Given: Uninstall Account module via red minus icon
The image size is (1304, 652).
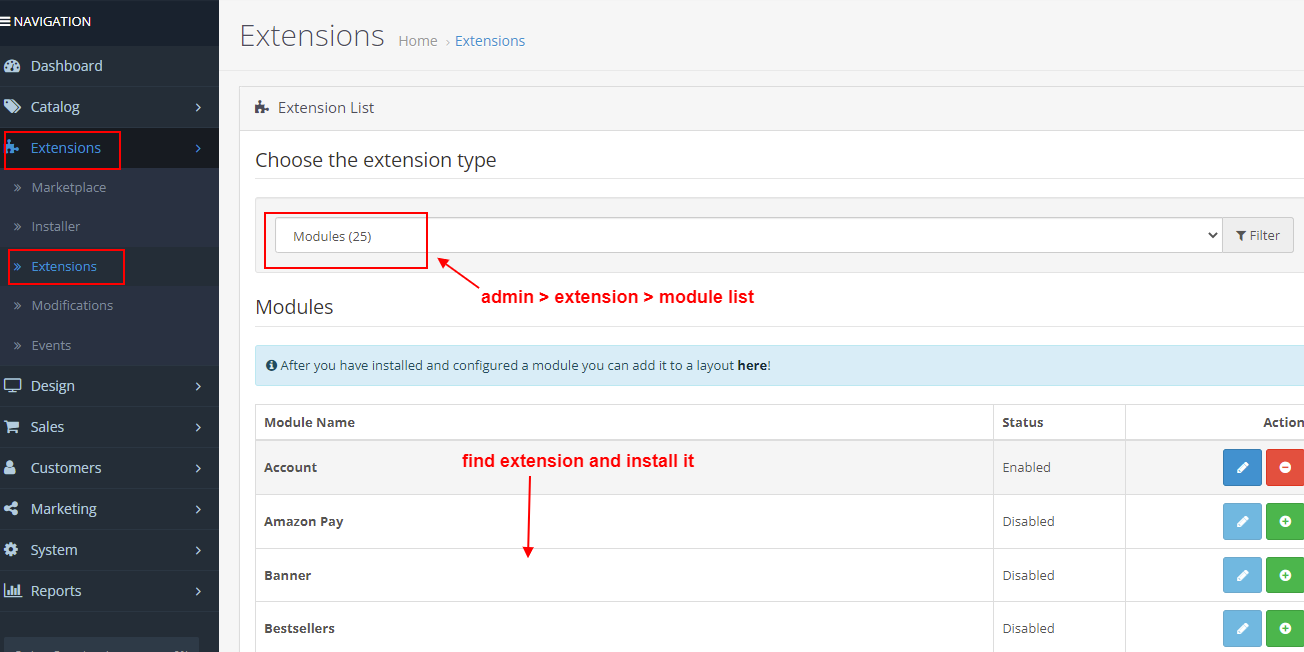Looking at the screenshot, I should point(1285,467).
